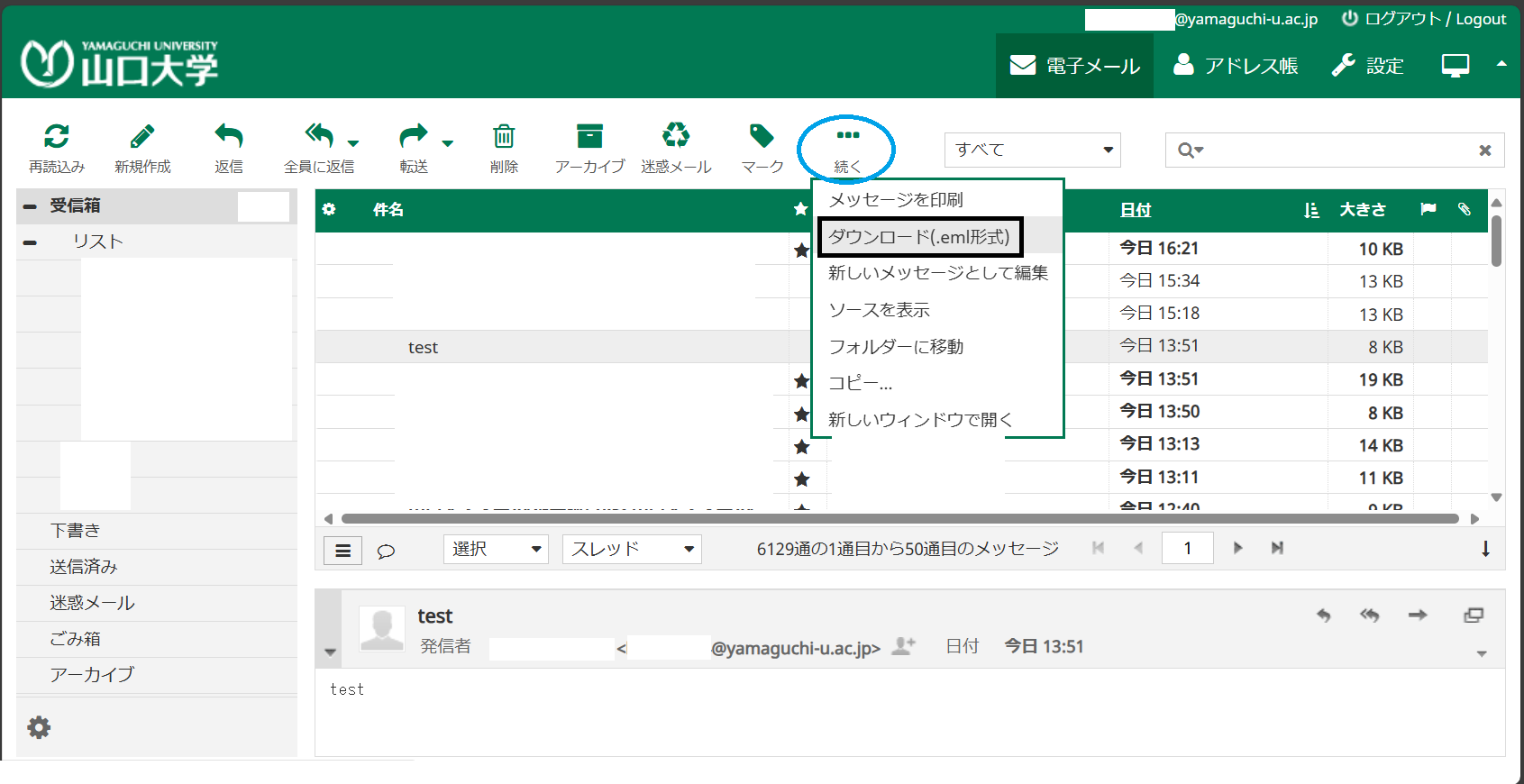Open message in new window icon
The image size is (1524, 784).
[1474, 615]
